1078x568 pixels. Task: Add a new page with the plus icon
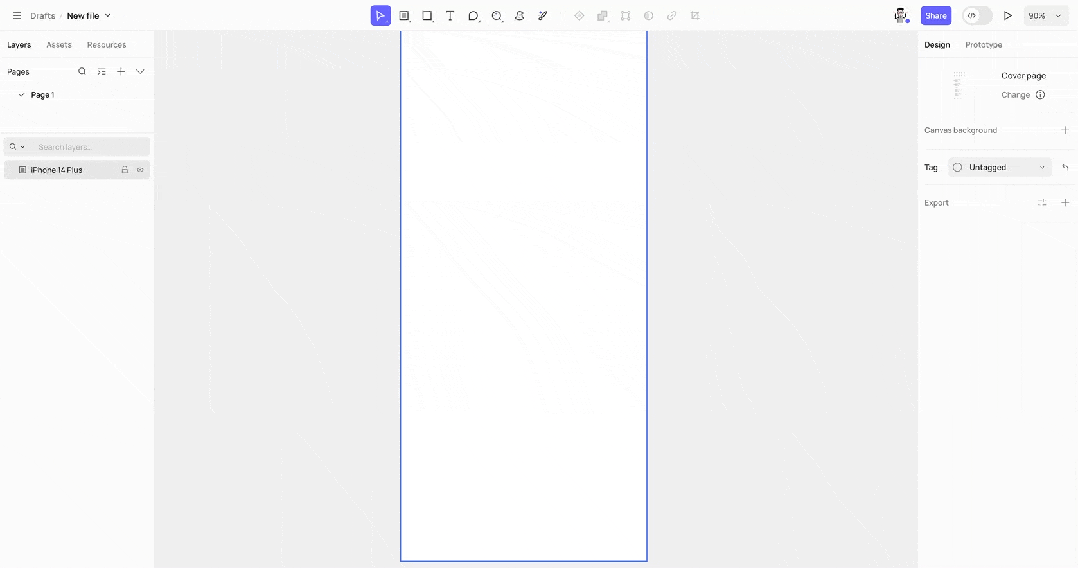[x=121, y=72]
